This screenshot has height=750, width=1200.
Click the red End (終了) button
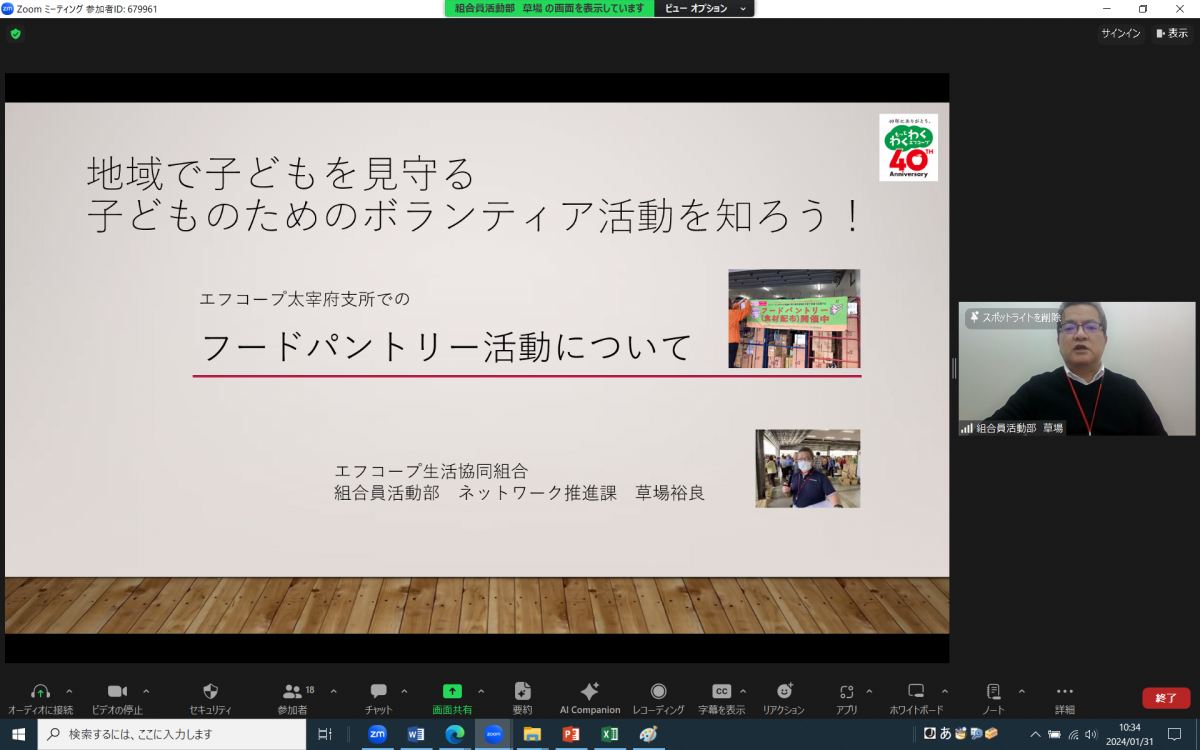pos(1166,698)
